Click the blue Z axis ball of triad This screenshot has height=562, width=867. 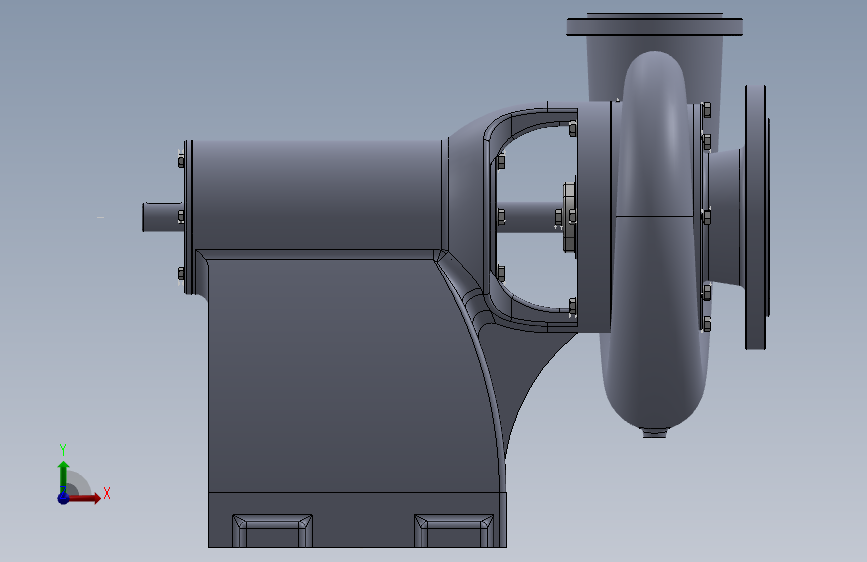(x=63, y=498)
